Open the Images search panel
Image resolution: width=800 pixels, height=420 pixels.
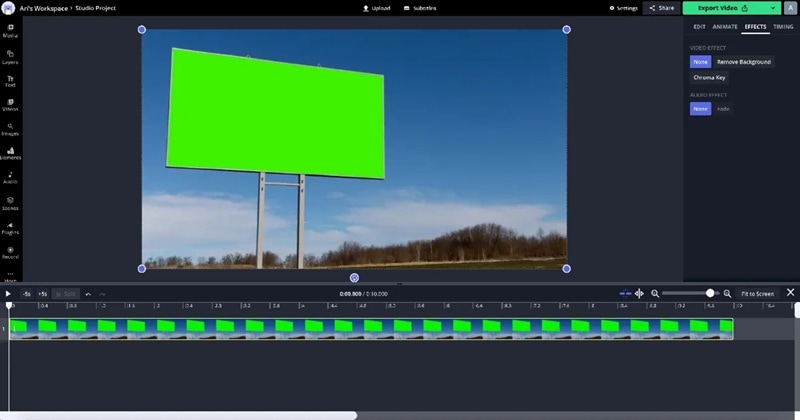(10, 130)
